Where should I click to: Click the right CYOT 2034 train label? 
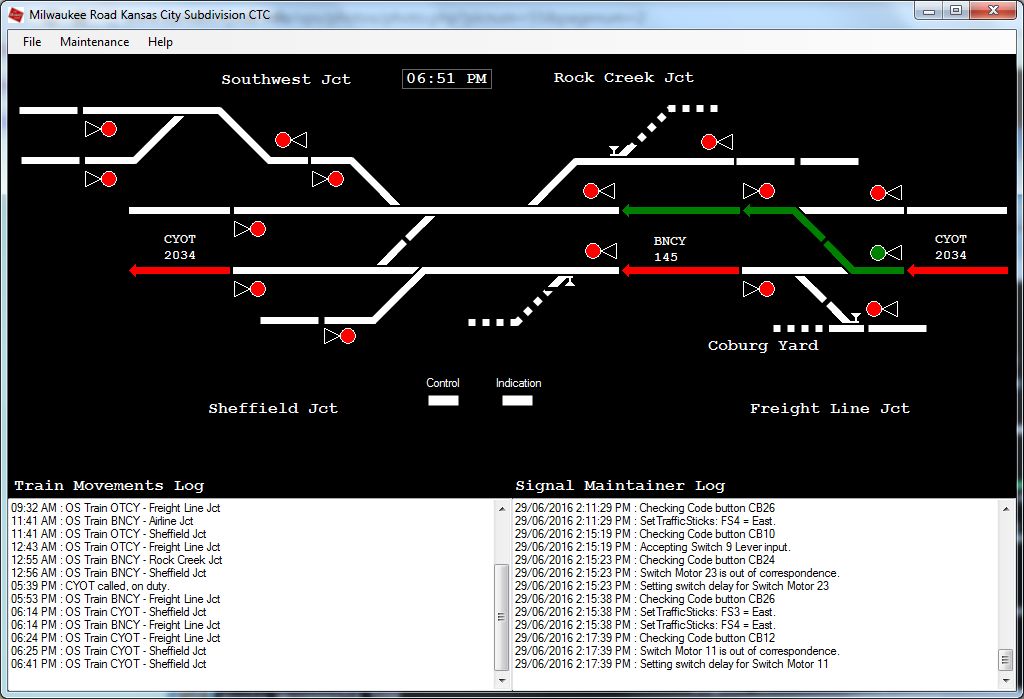click(x=950, y=247)
